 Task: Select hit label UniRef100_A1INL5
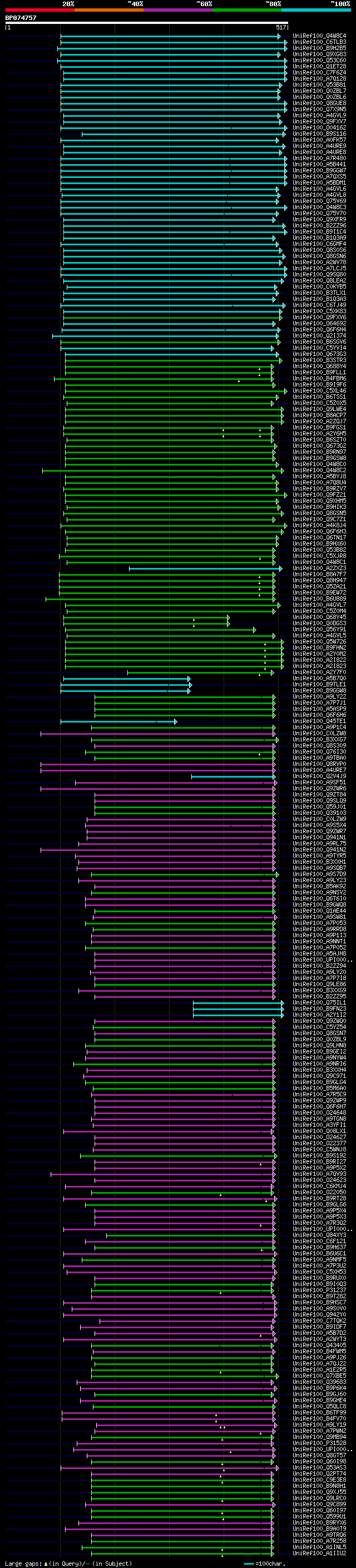(x=319, y=1547)
